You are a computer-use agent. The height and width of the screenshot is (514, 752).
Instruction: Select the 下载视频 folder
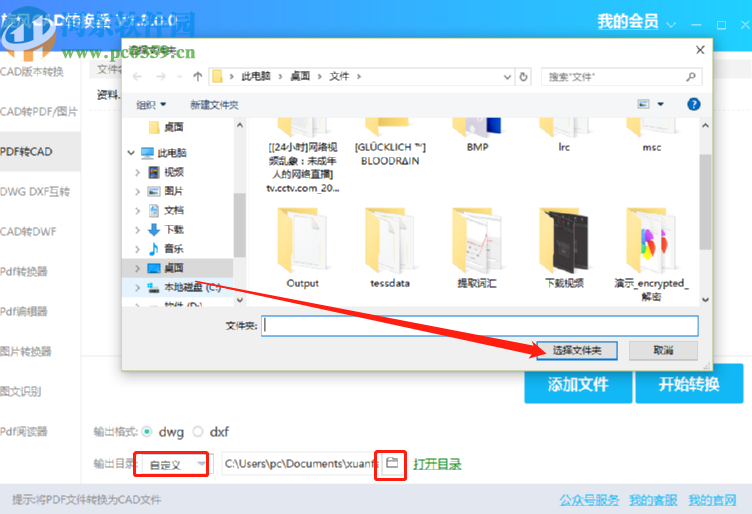(x=564, y=248)
